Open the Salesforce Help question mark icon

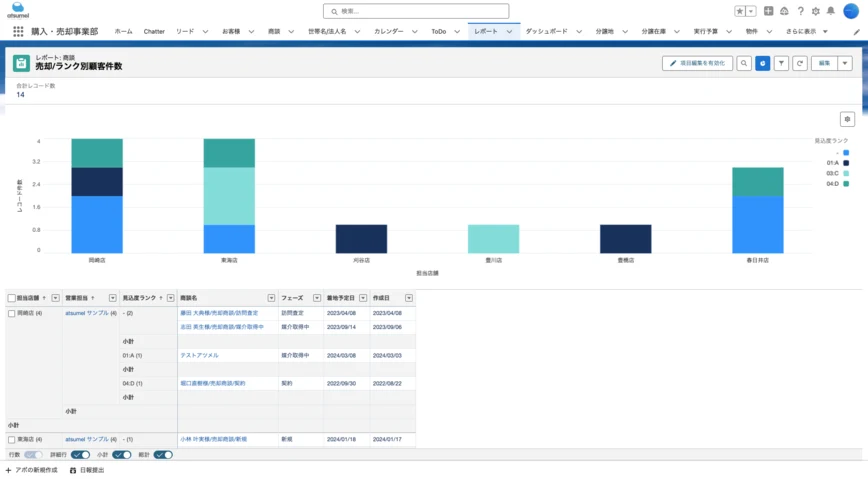tap(800, 11)
